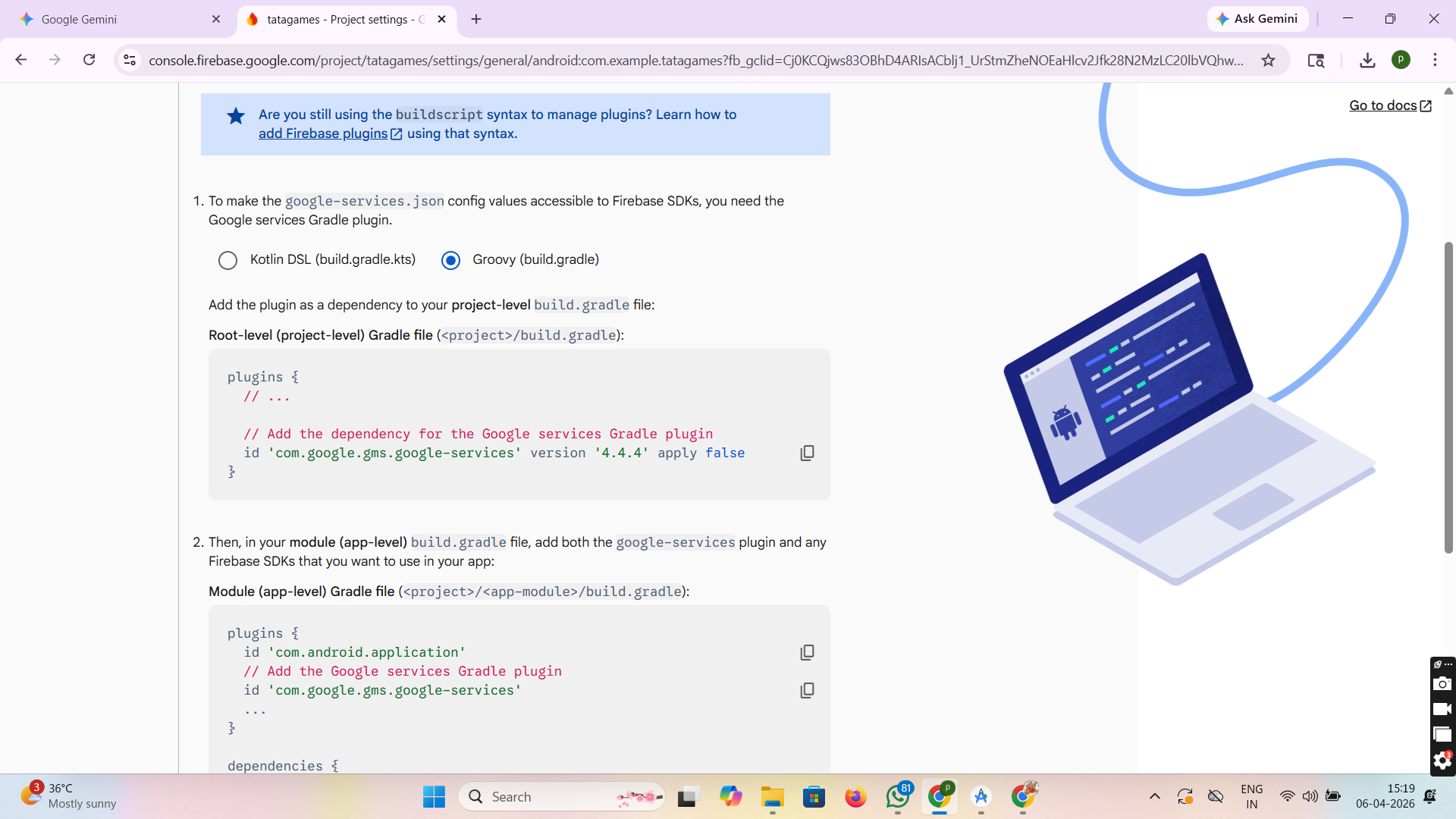The height and width of the screenshot is (819, 1456).
Task: Open Go to docs link
Action: (1390, 105)
